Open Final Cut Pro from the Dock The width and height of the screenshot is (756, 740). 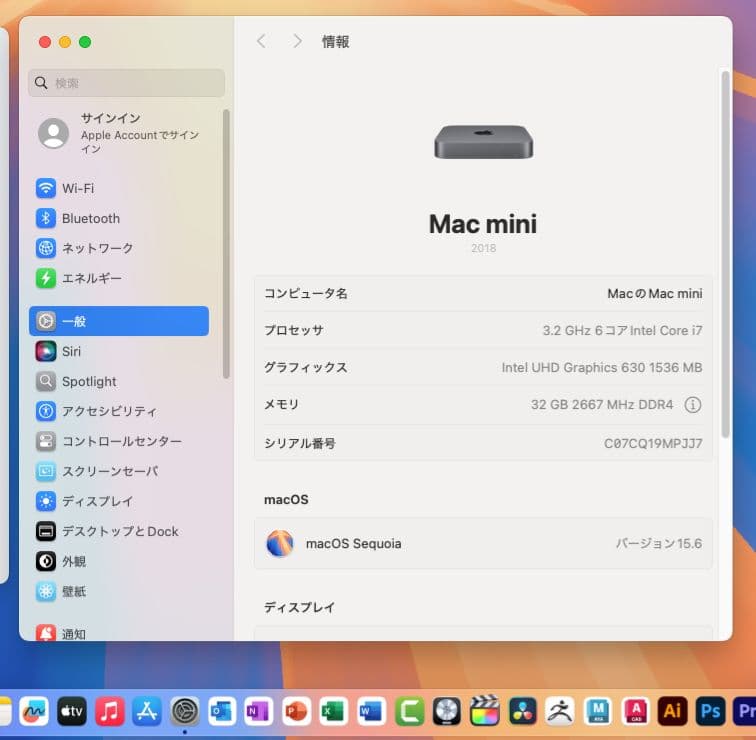485,711
